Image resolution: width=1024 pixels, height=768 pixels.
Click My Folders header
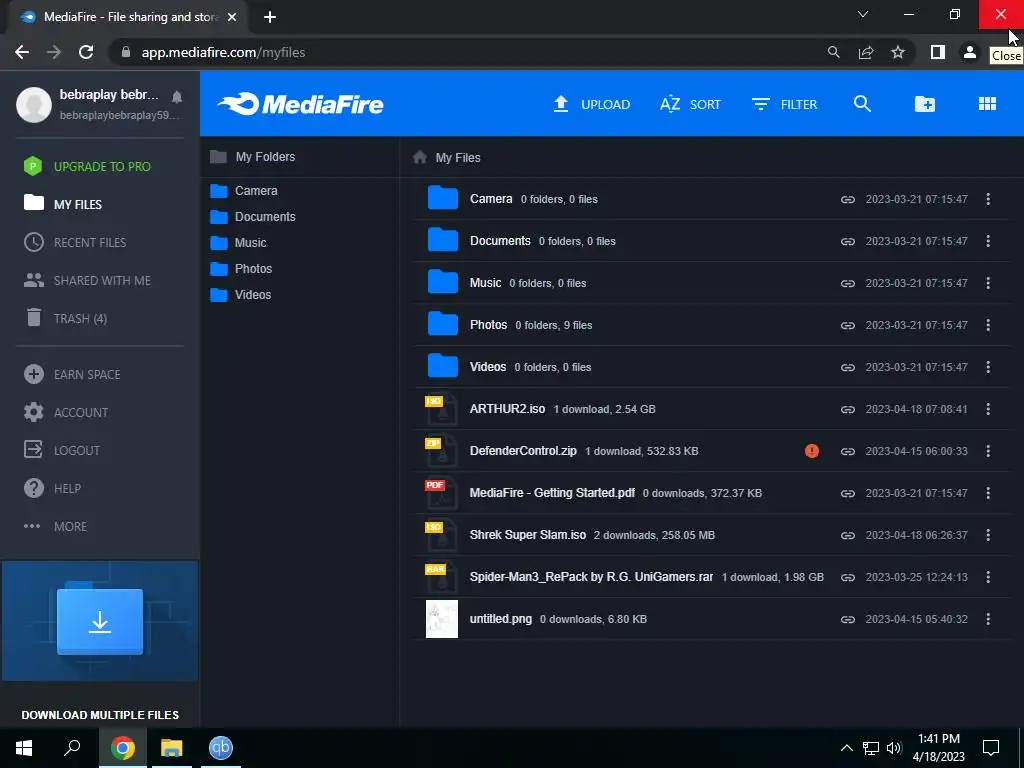coord(252,157)
